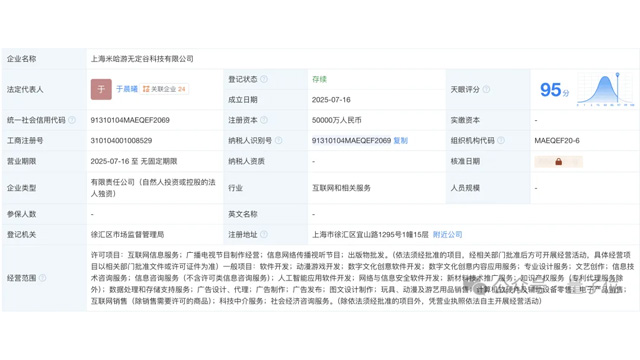The height and width of the screenshot is (360, 640).
Task: Click the 行业 label cell
Action: [x=265, y=188]
